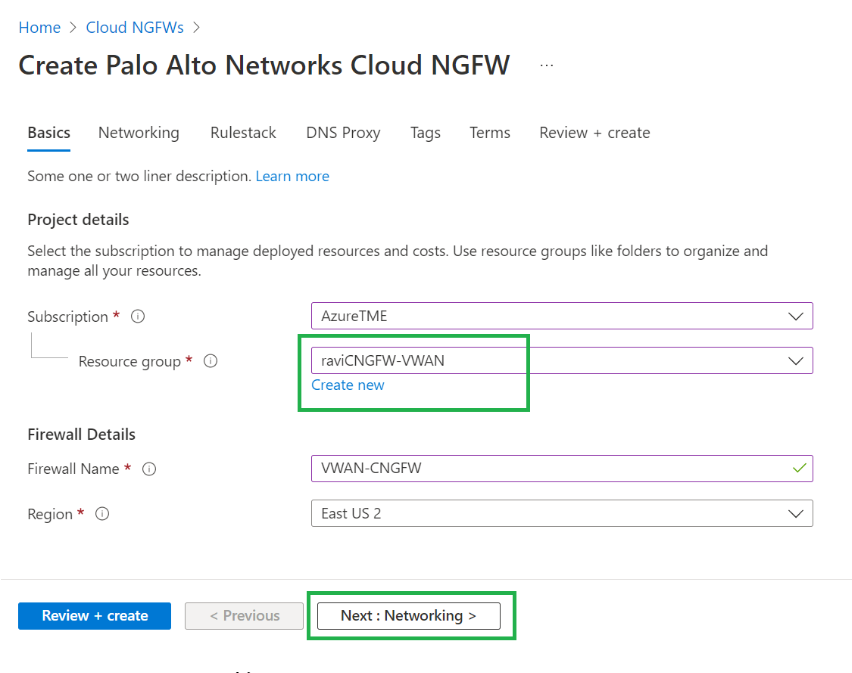The width and height of the screenshot is (852, 673).
Task: Click the Next : Networking button
Action: click(408, 616)
